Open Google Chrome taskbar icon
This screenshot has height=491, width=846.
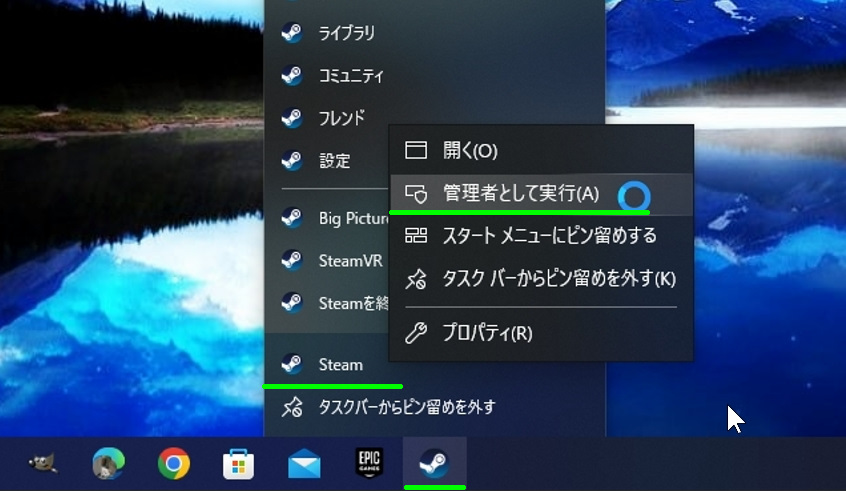(174, 463)
